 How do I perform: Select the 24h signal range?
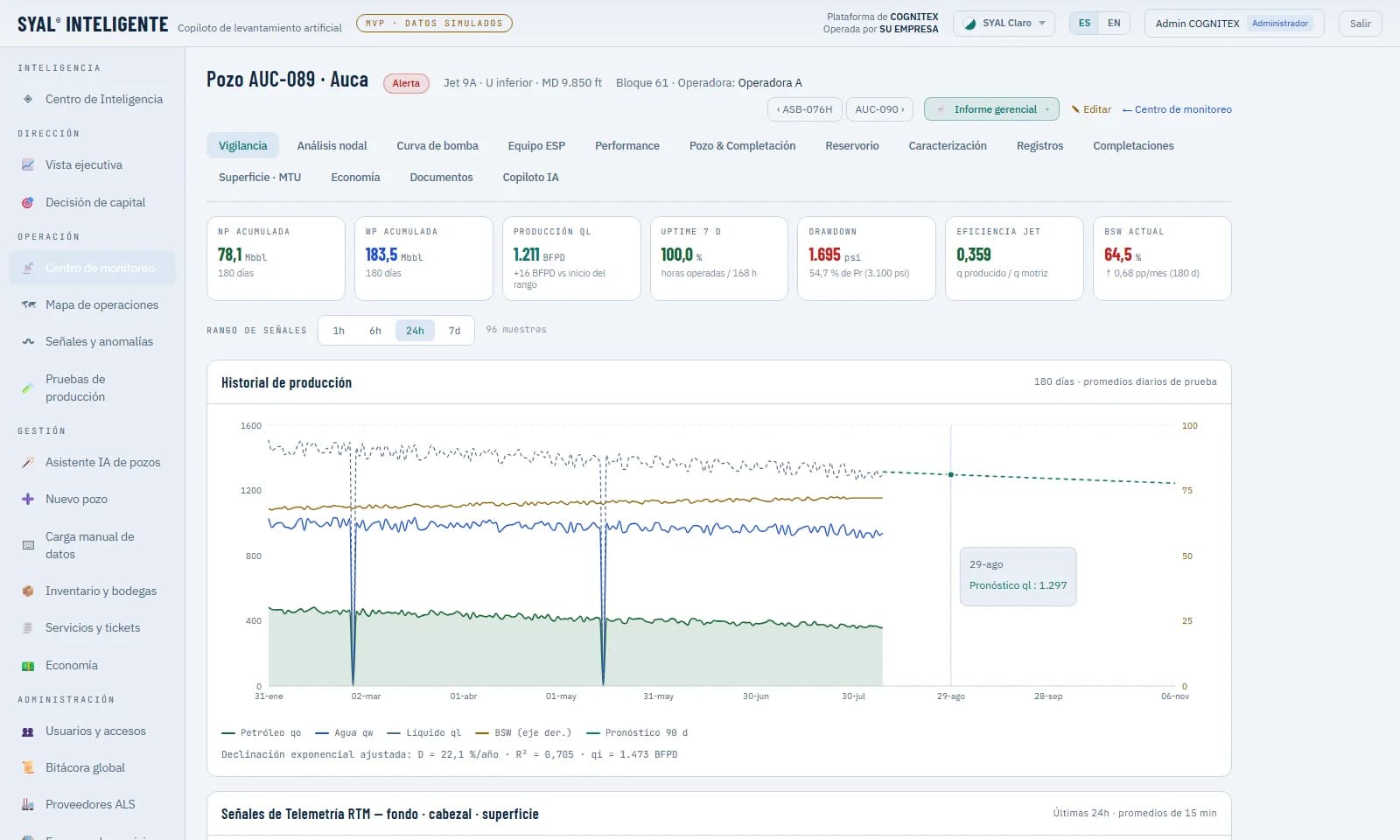click(415, 331)
